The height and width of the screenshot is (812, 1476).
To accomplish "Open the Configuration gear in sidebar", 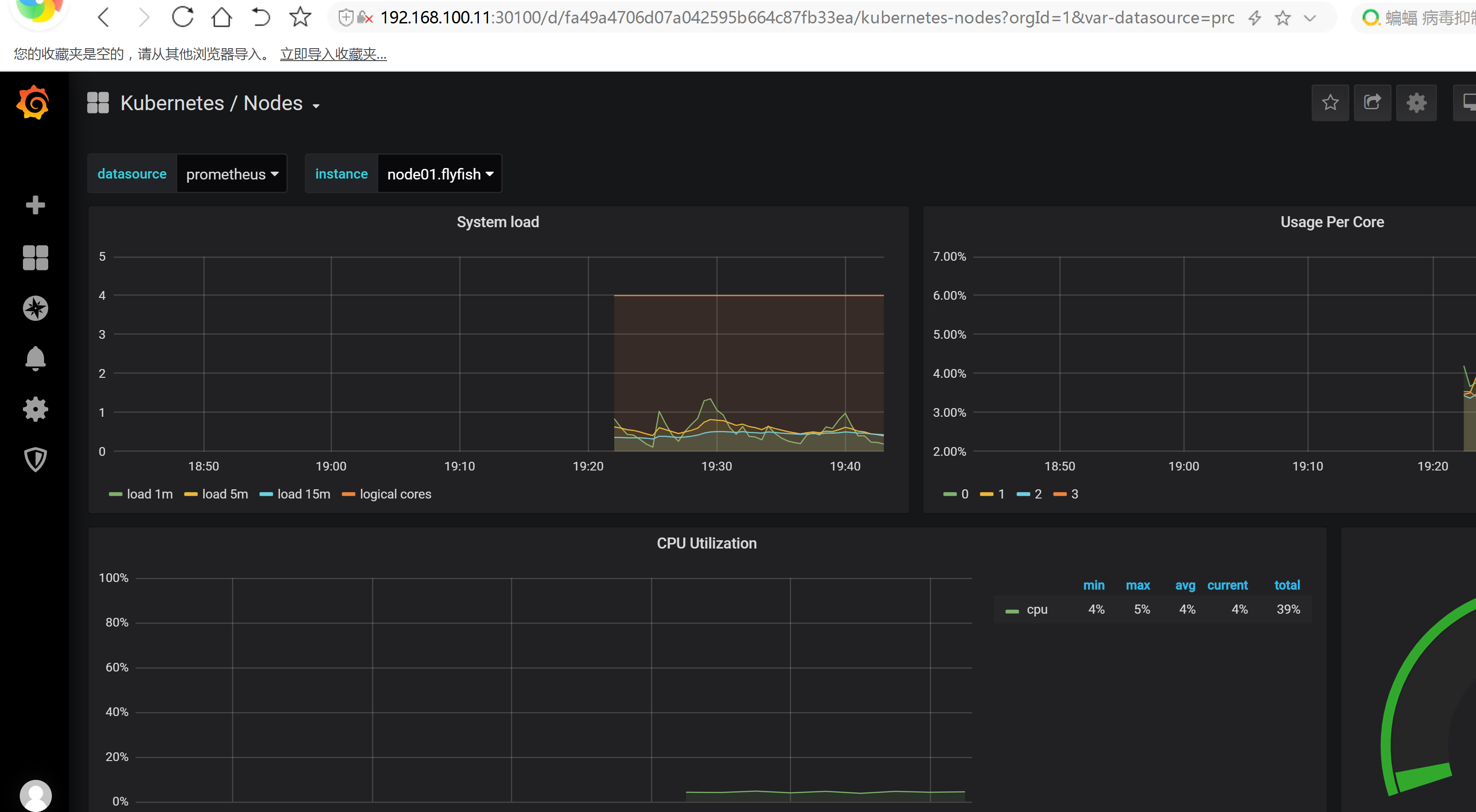I will pyautogui.click(x=35, y=409).
